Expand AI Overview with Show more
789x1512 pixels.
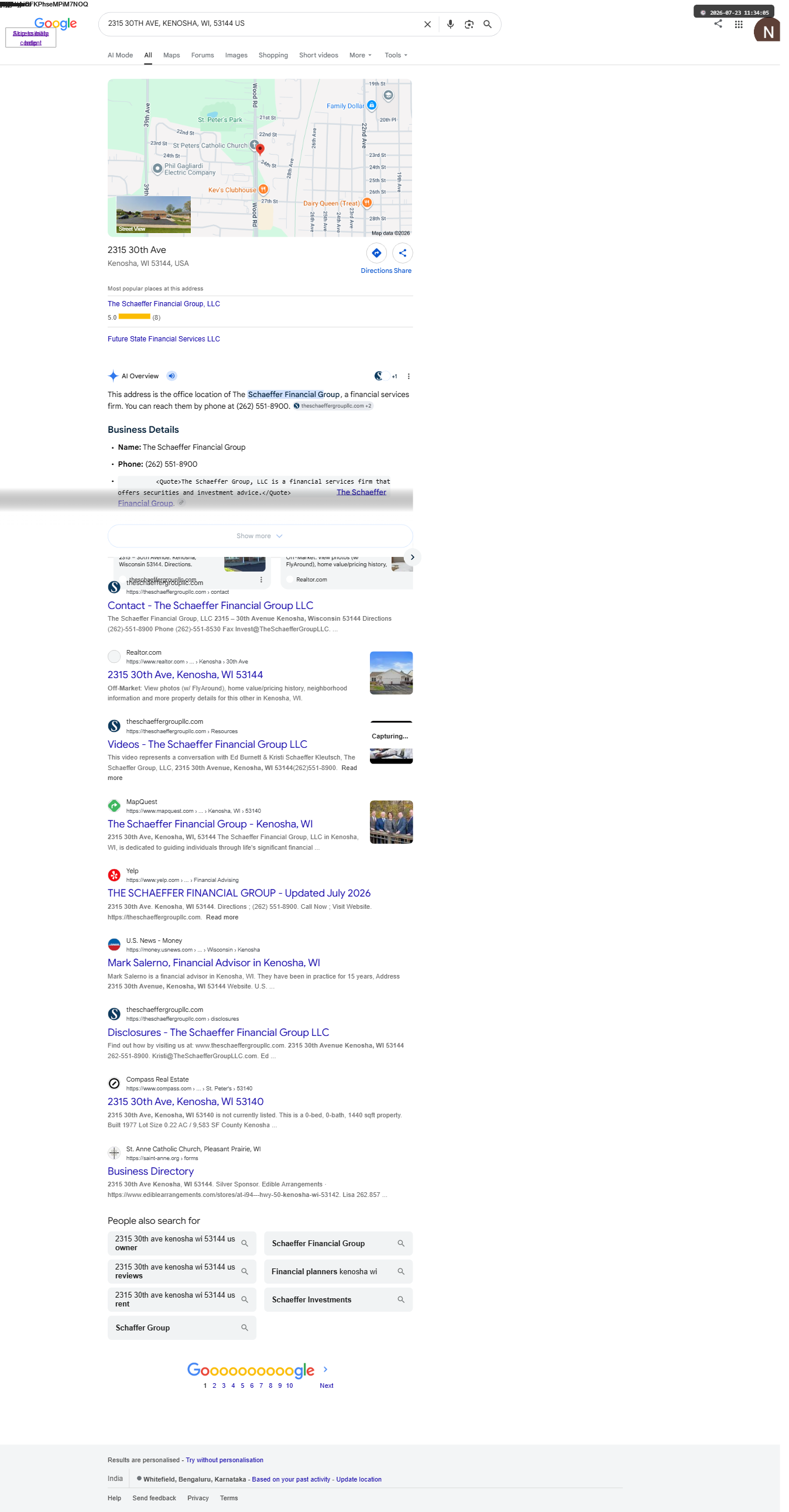[x=260, y=536]
